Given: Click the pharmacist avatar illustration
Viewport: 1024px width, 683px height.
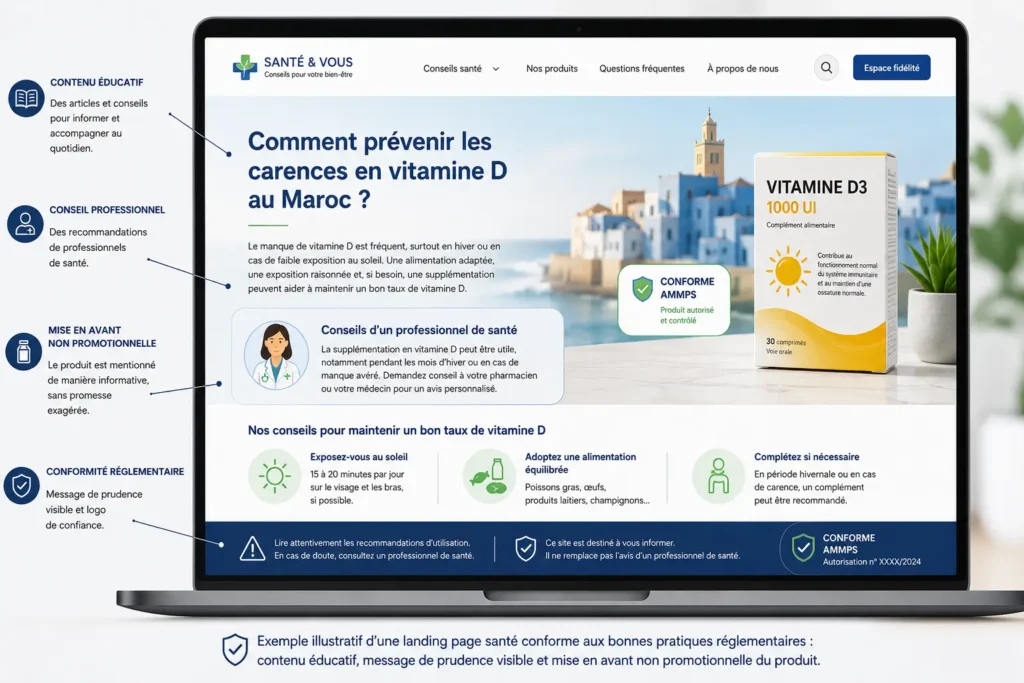Looking at the screenshot, I should click(x=276, y=356).
